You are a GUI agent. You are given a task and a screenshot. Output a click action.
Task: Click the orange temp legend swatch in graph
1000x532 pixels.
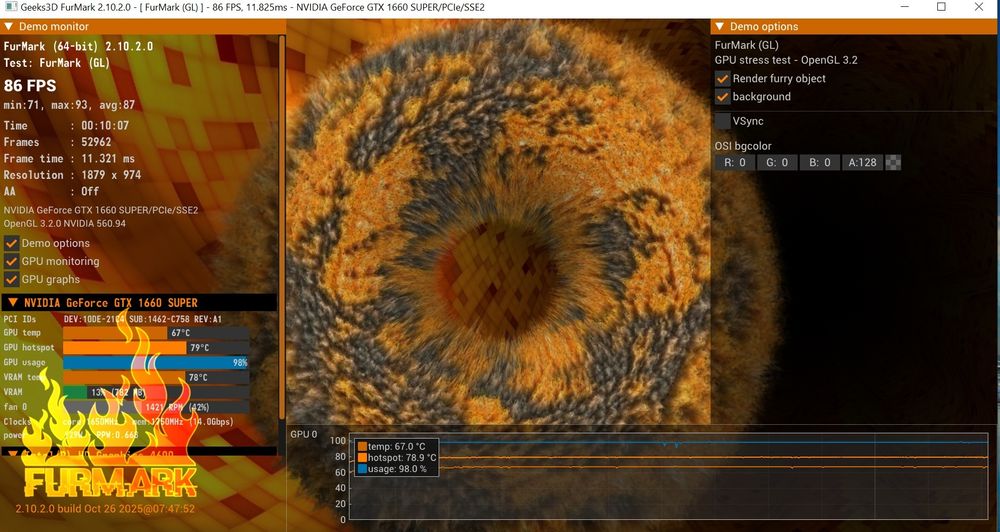[x=362, y=447]
